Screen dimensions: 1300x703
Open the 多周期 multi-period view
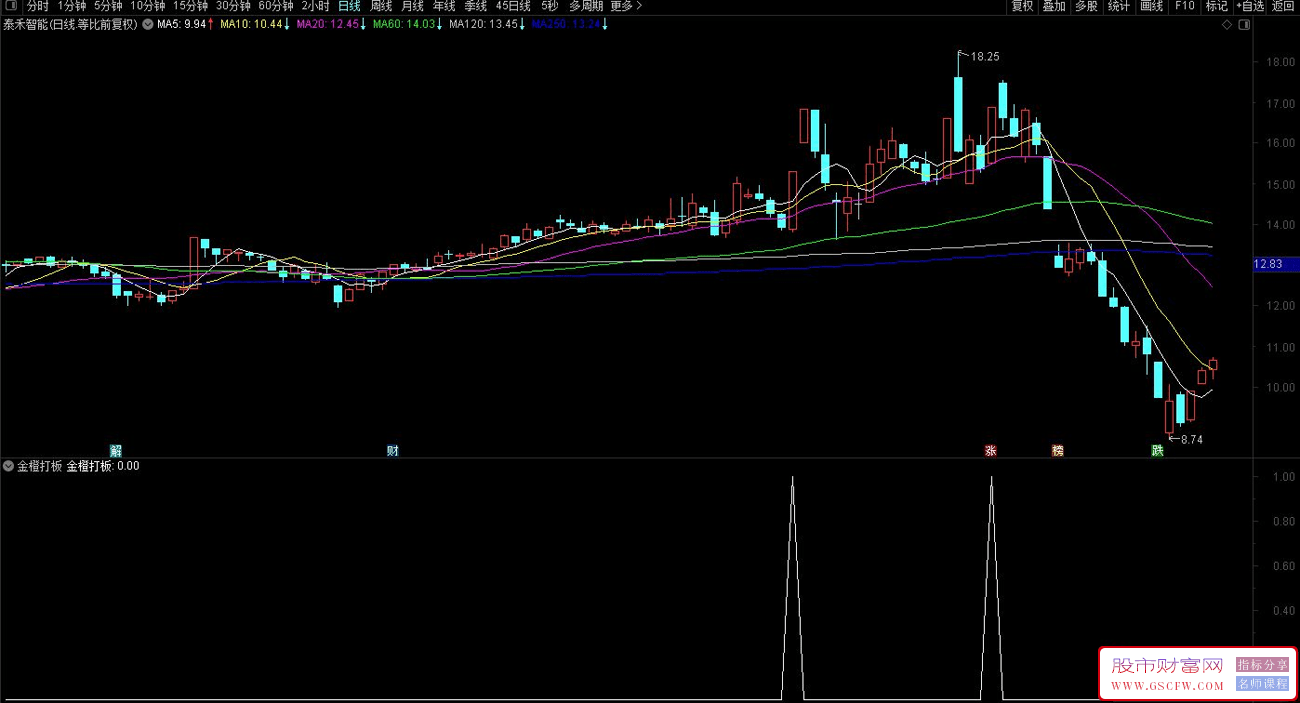coord(586,6)
